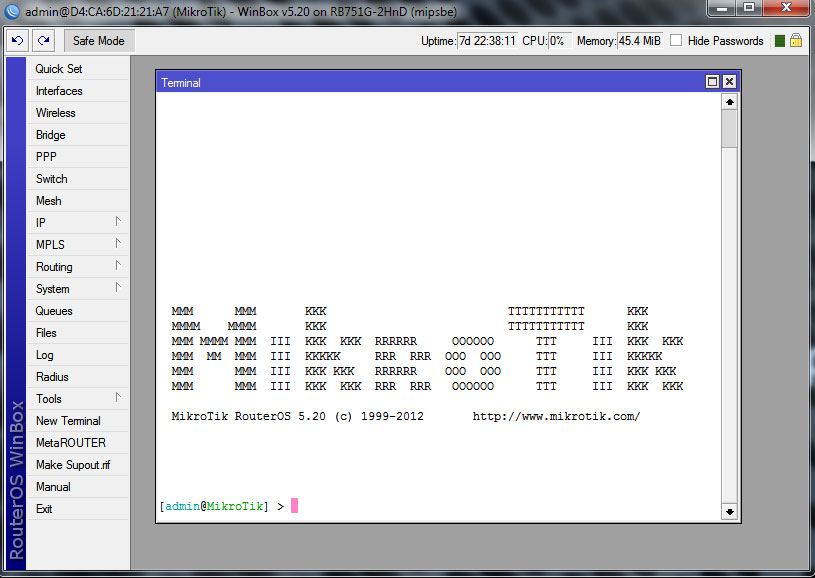
Task: Open the Switch menu
Action: [x=77, y=179]
